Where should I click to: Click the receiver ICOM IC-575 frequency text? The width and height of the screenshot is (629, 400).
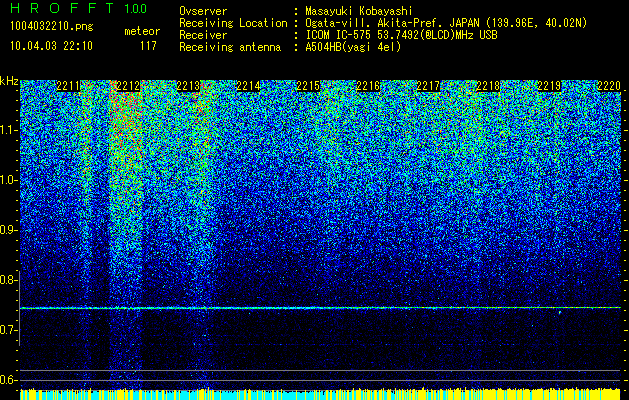click(x=401, y=35)
